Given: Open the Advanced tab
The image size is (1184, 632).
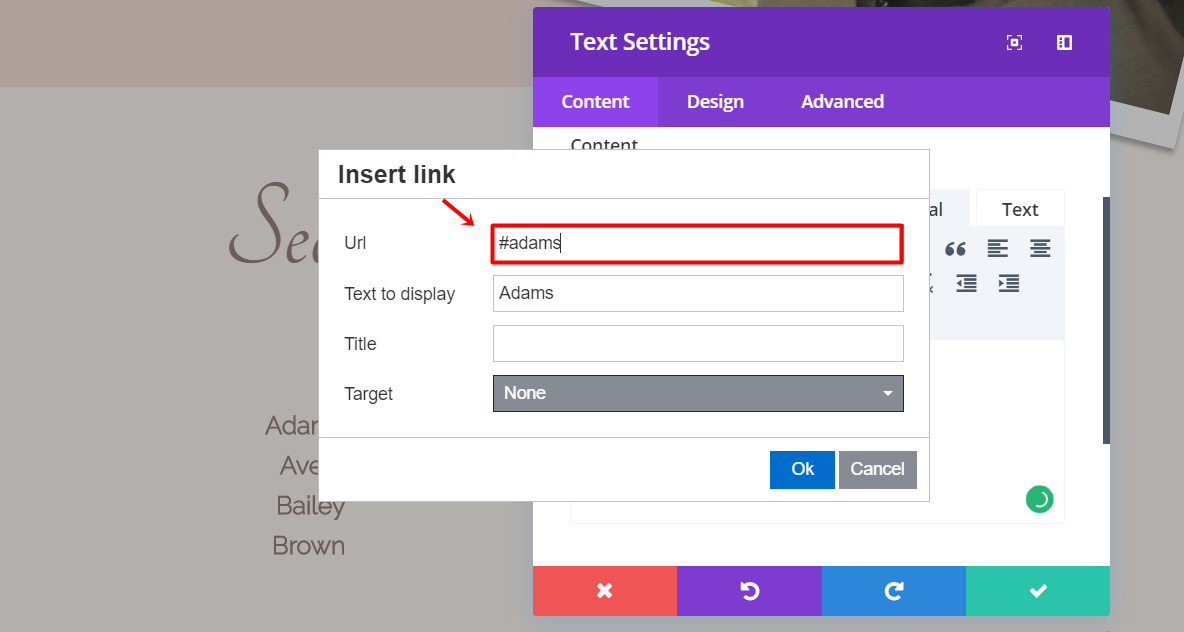Looking at the screenshot, I should (x=842, y=102).
